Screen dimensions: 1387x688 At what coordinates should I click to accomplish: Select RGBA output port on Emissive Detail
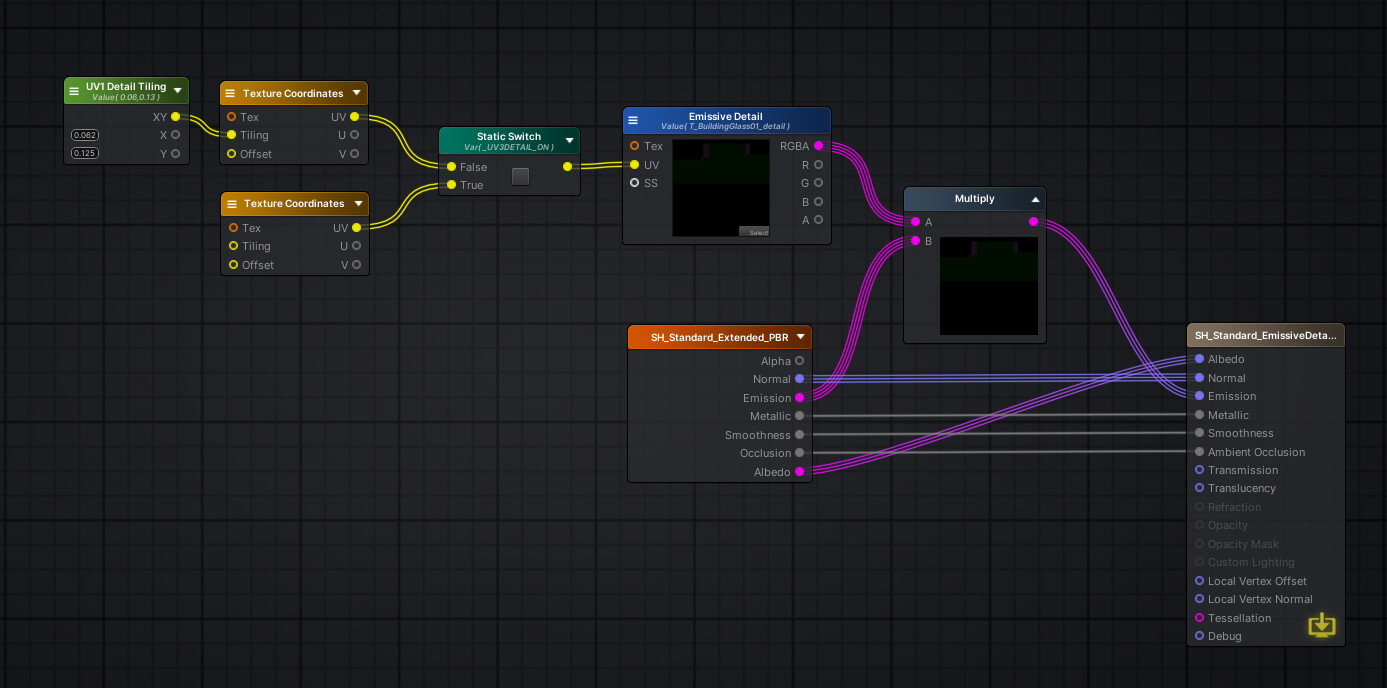pyautogui.click(x=819, y=146)
